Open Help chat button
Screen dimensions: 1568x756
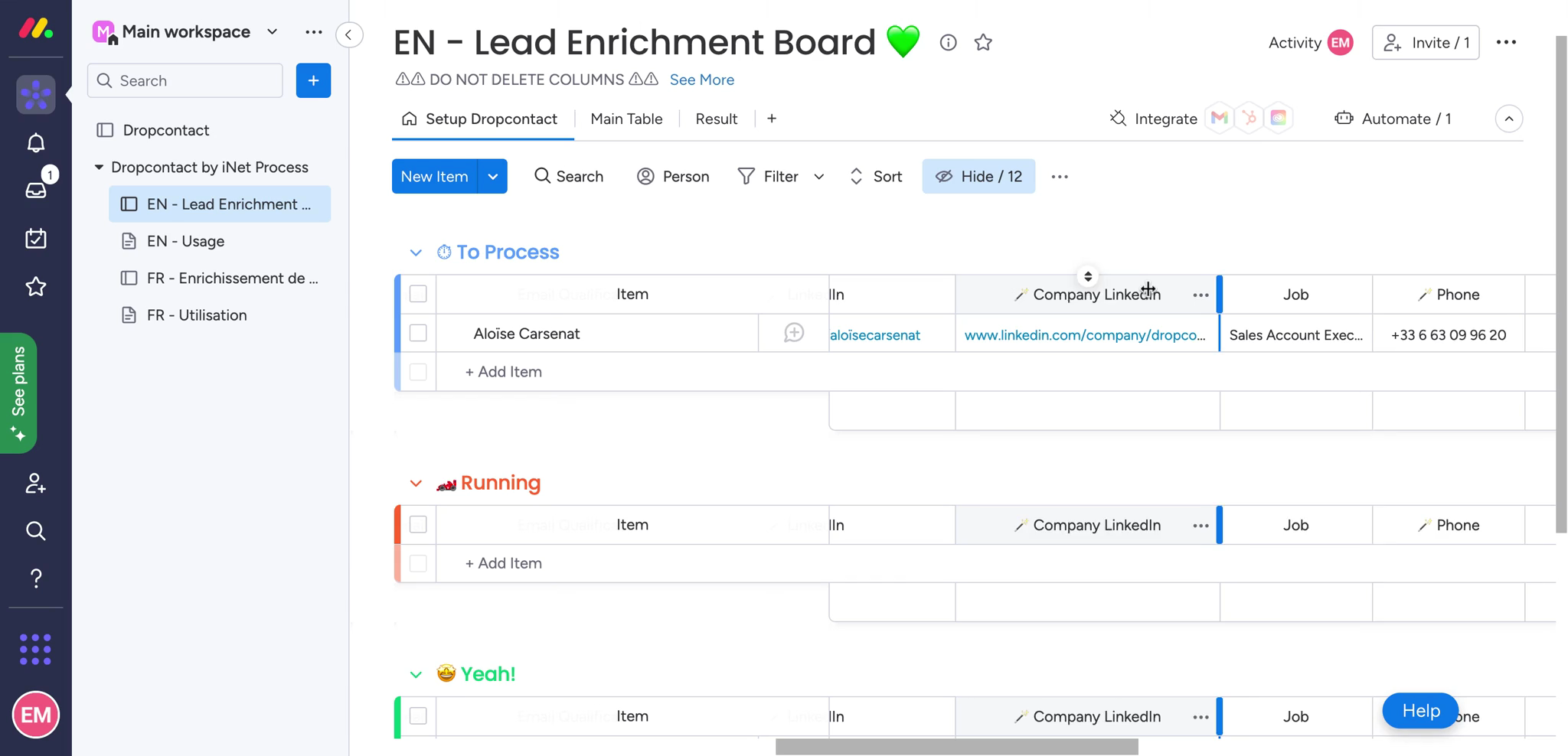coord(1420,711)
